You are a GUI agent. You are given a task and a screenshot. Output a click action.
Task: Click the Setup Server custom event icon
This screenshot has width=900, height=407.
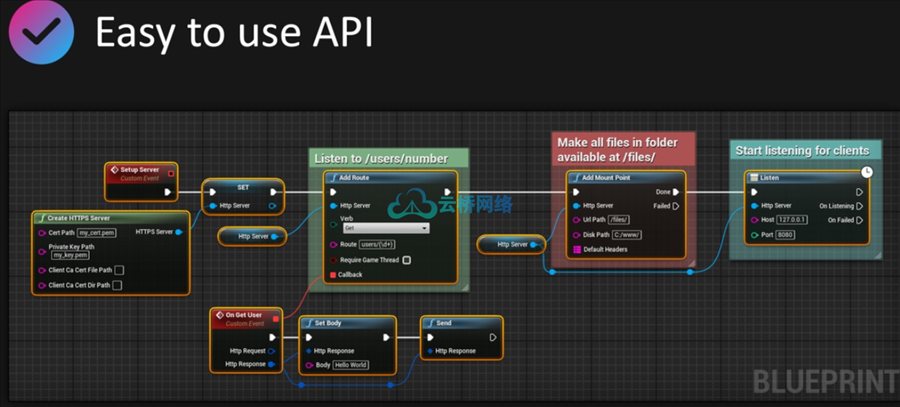tap(114, 170)
